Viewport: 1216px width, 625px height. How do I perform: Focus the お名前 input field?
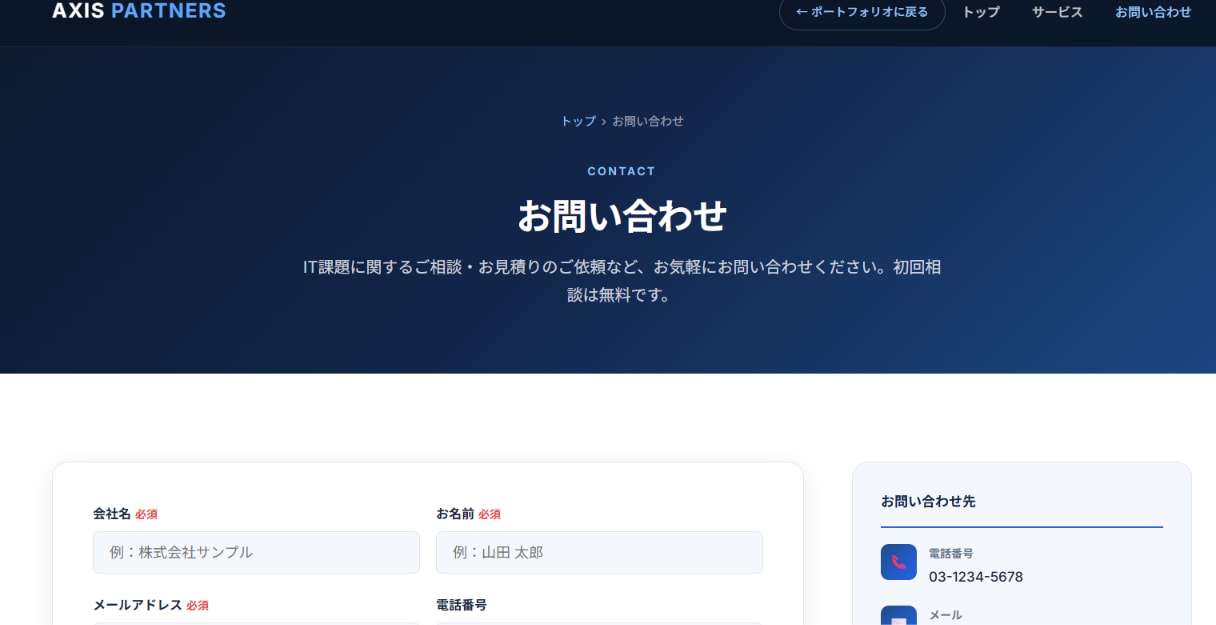pos(599,552)
